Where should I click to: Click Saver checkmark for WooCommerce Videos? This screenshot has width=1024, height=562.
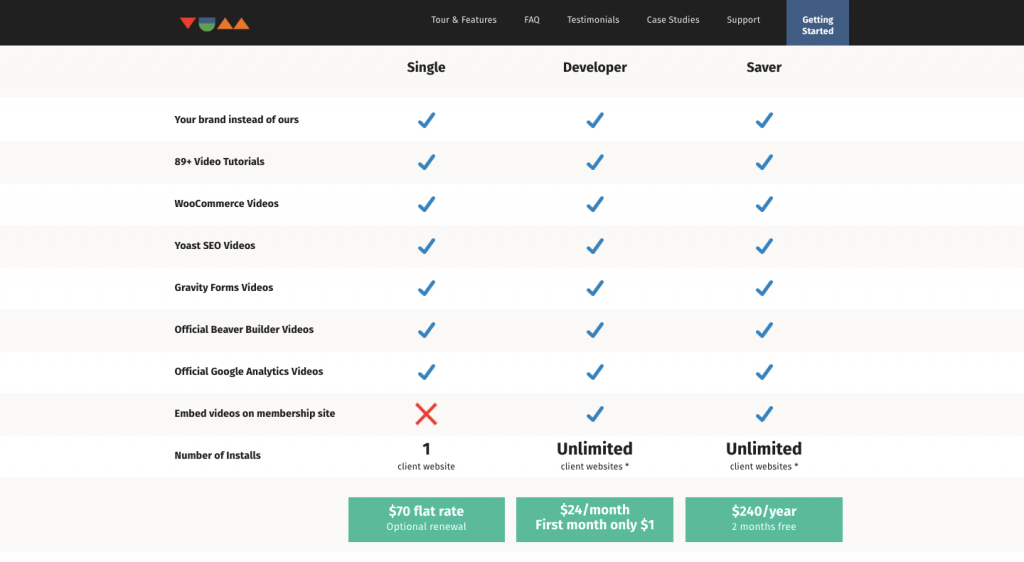pos(764,204)
